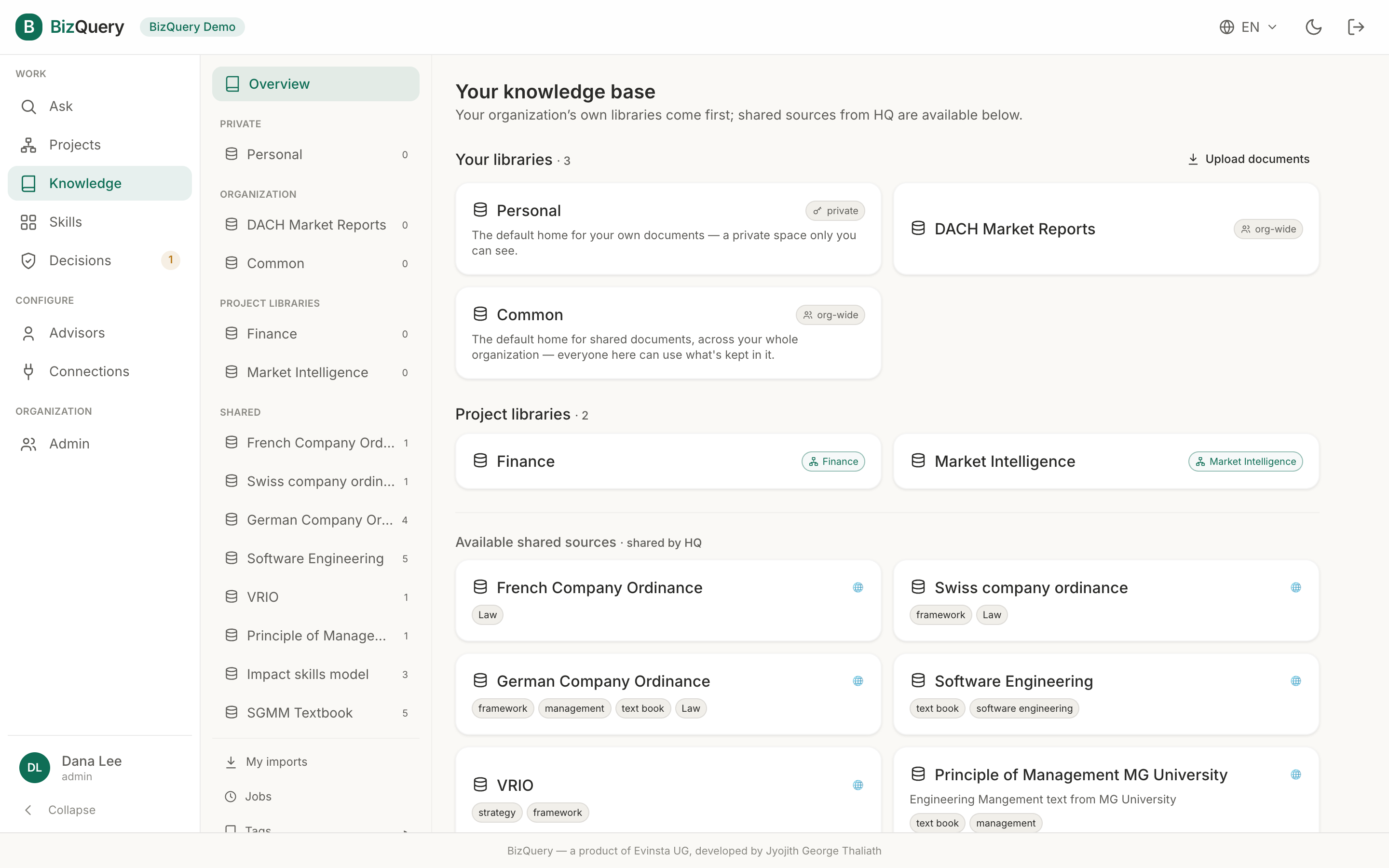Open VRIO in the shared list
1389x868 pixels.
tap(316, 597)
